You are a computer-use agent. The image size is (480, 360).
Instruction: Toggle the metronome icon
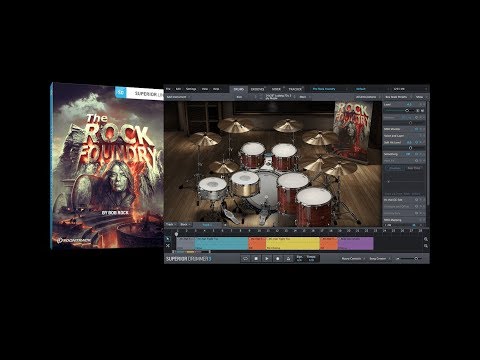[288, 258]
